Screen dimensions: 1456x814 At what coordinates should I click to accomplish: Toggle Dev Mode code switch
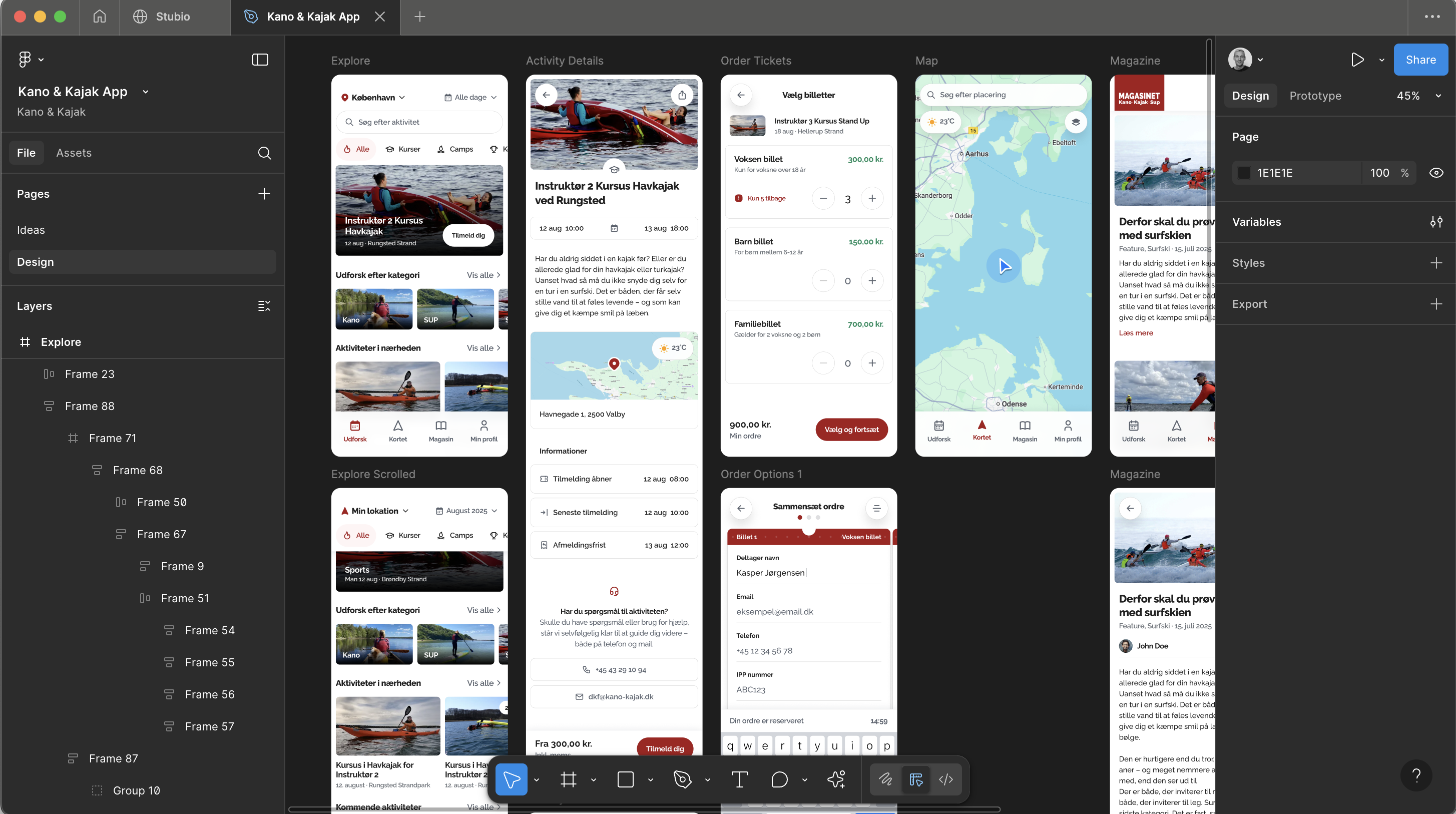945,779
